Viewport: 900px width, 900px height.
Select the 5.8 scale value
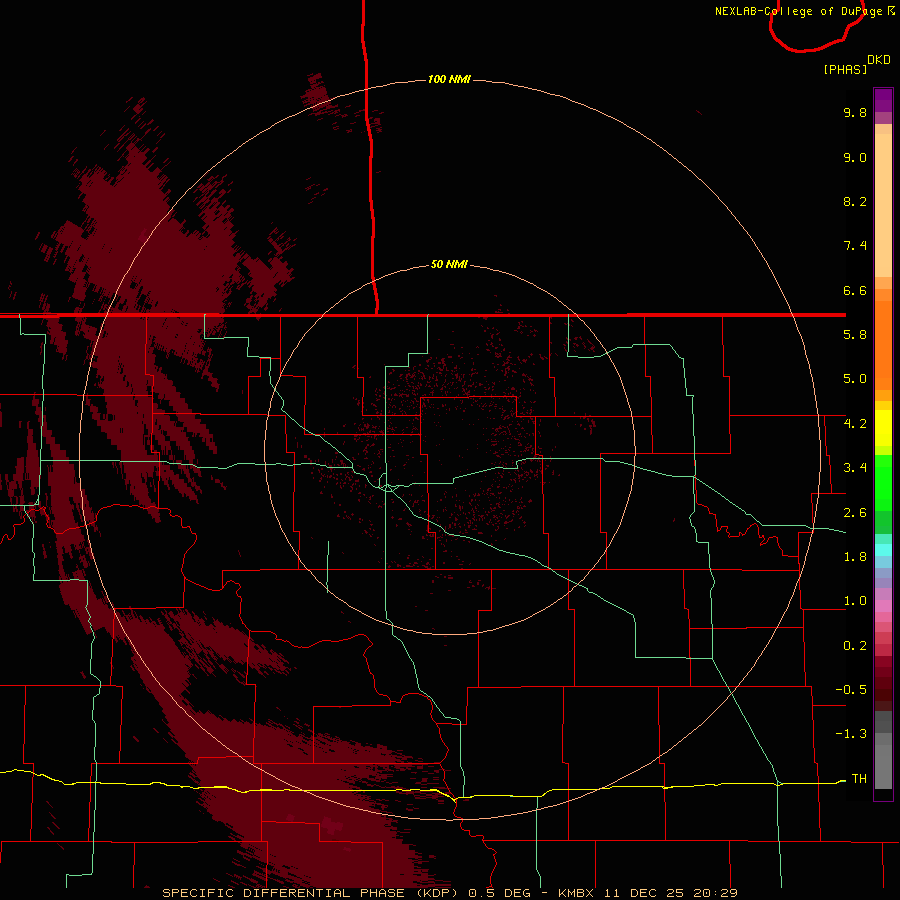855,335
